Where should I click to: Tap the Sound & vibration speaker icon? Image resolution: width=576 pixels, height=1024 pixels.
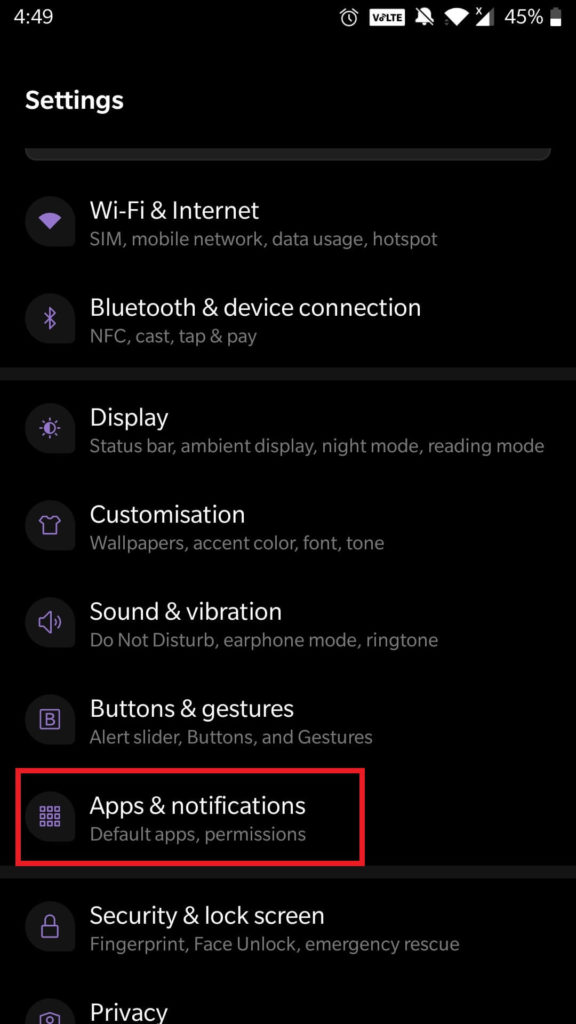pyautogui.click(x=50, y=622)
